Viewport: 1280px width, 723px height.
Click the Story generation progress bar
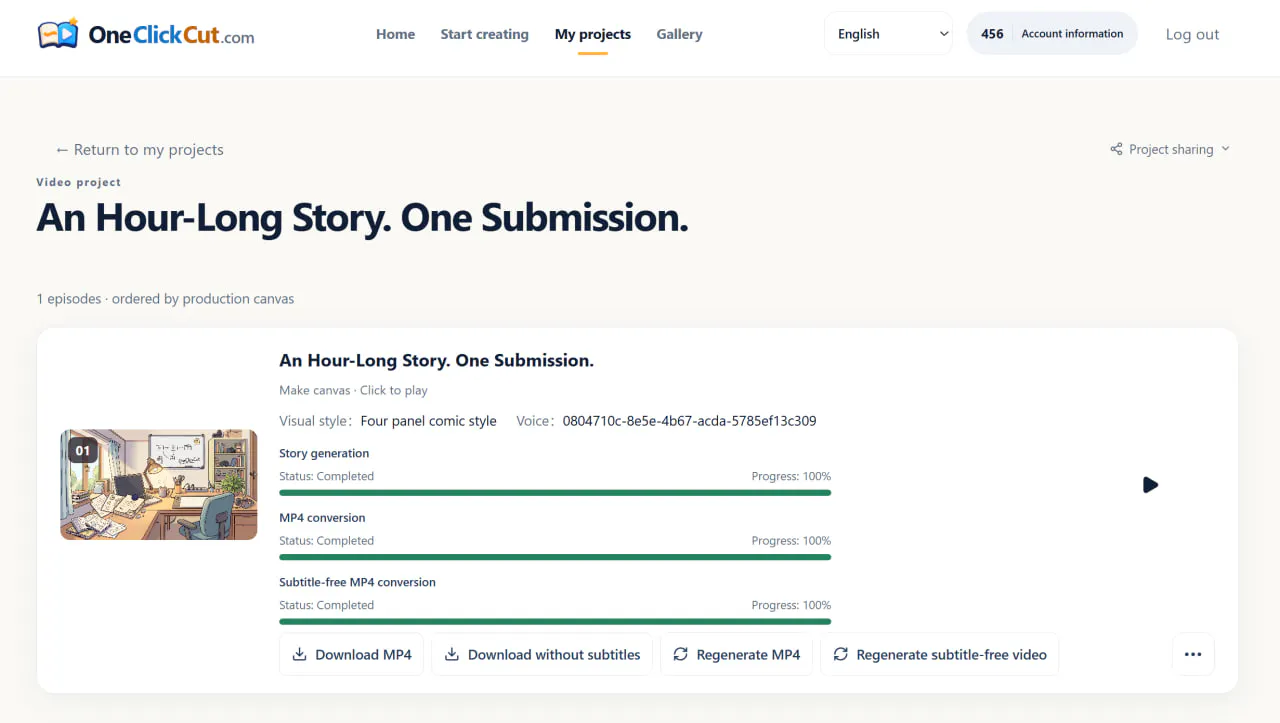(555, 492)
